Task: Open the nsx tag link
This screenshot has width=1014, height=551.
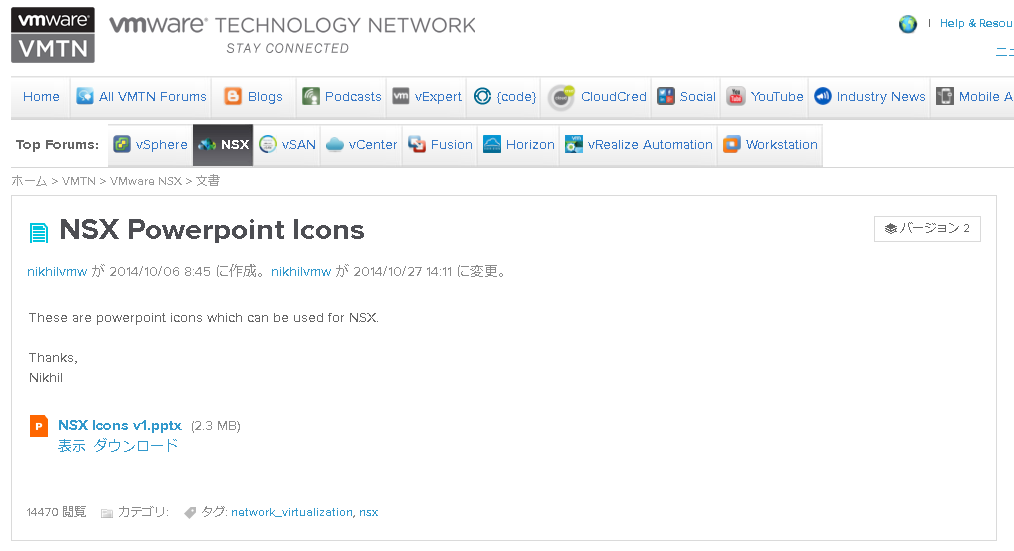Action: coord(369,512)
